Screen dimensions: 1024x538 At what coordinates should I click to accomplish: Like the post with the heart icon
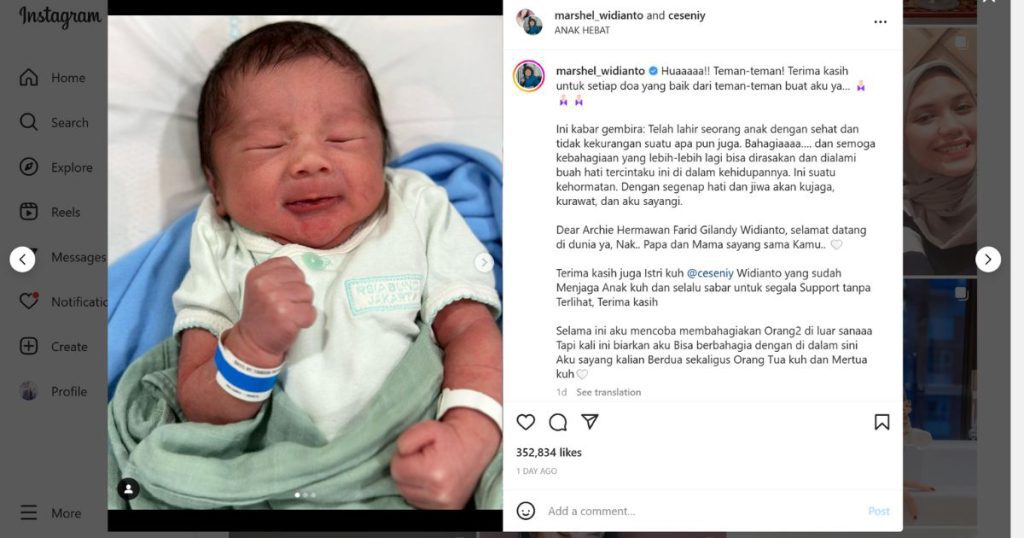pos(526,422)
